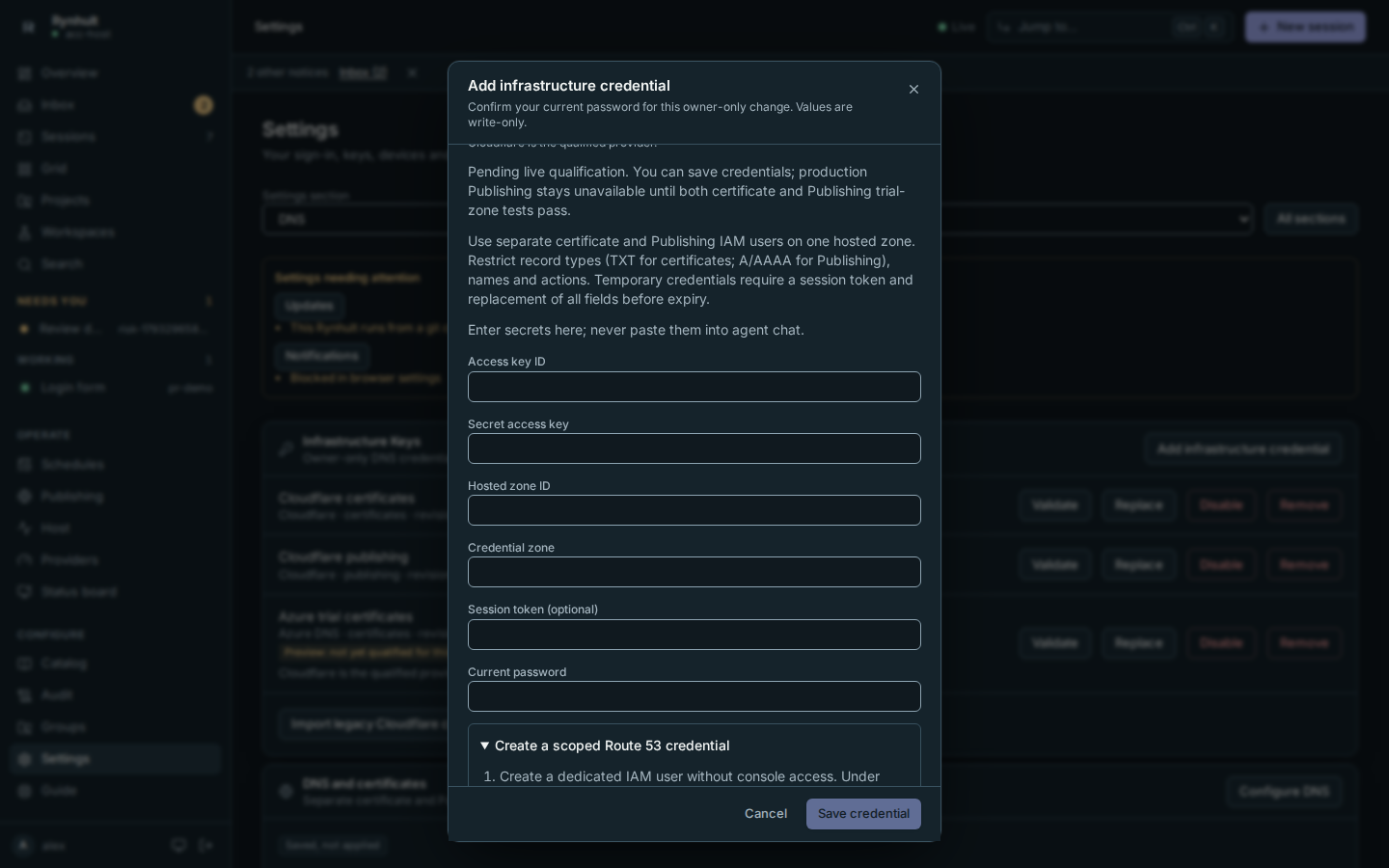Screen dimensions: 1389x868
Task: Collapse the Create a scoped Route 53 credential section
Action: coord(605,746)
